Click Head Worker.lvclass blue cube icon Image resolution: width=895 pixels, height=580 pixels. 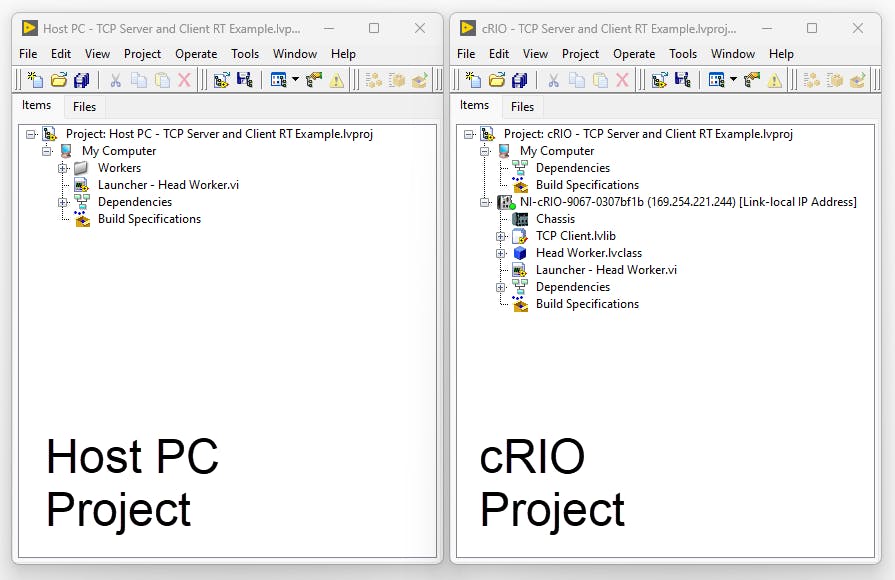(520, 253)
